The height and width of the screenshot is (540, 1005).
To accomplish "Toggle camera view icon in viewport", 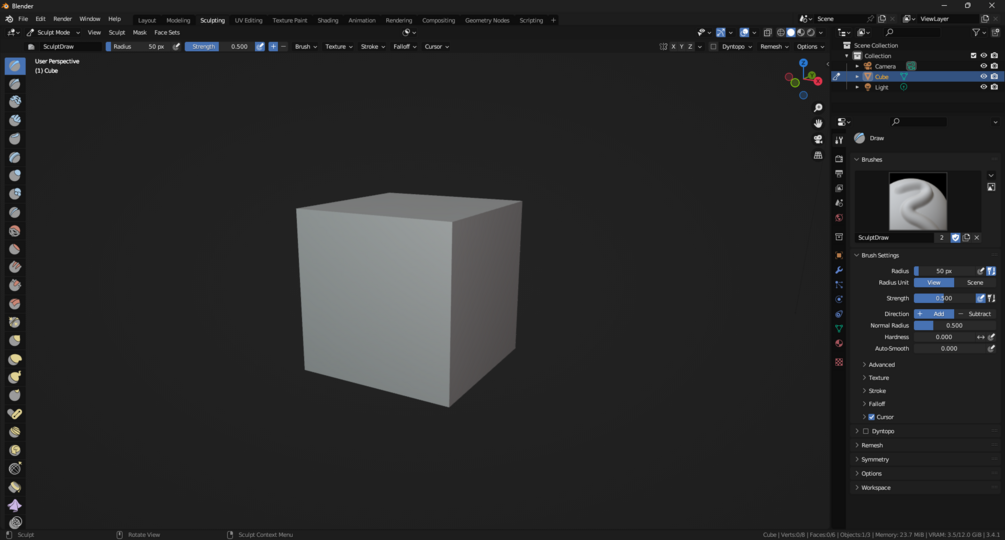I will click(818, 139).
